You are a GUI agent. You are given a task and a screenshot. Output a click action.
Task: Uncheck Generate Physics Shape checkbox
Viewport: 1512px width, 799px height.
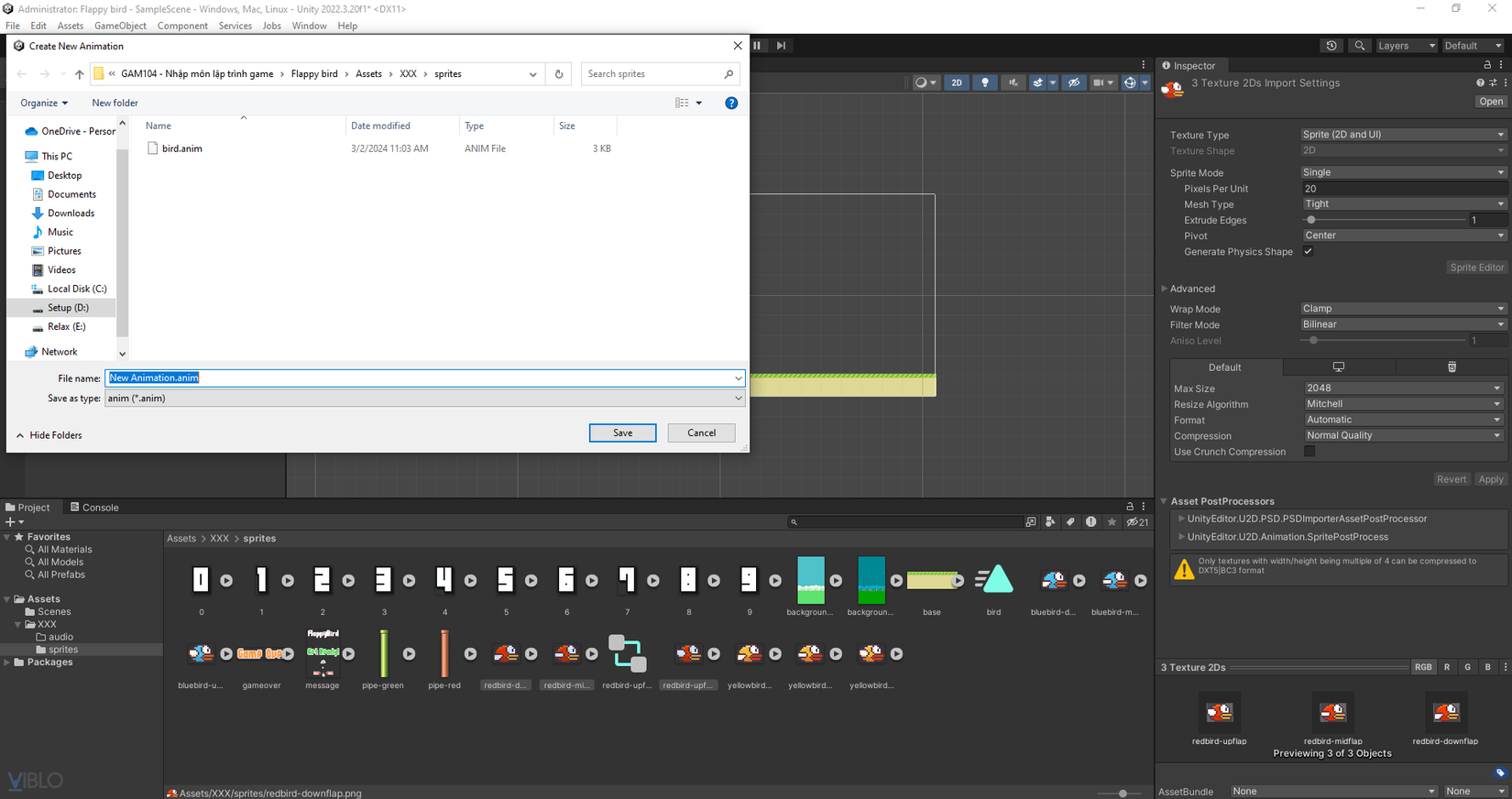pos(1309,252)
